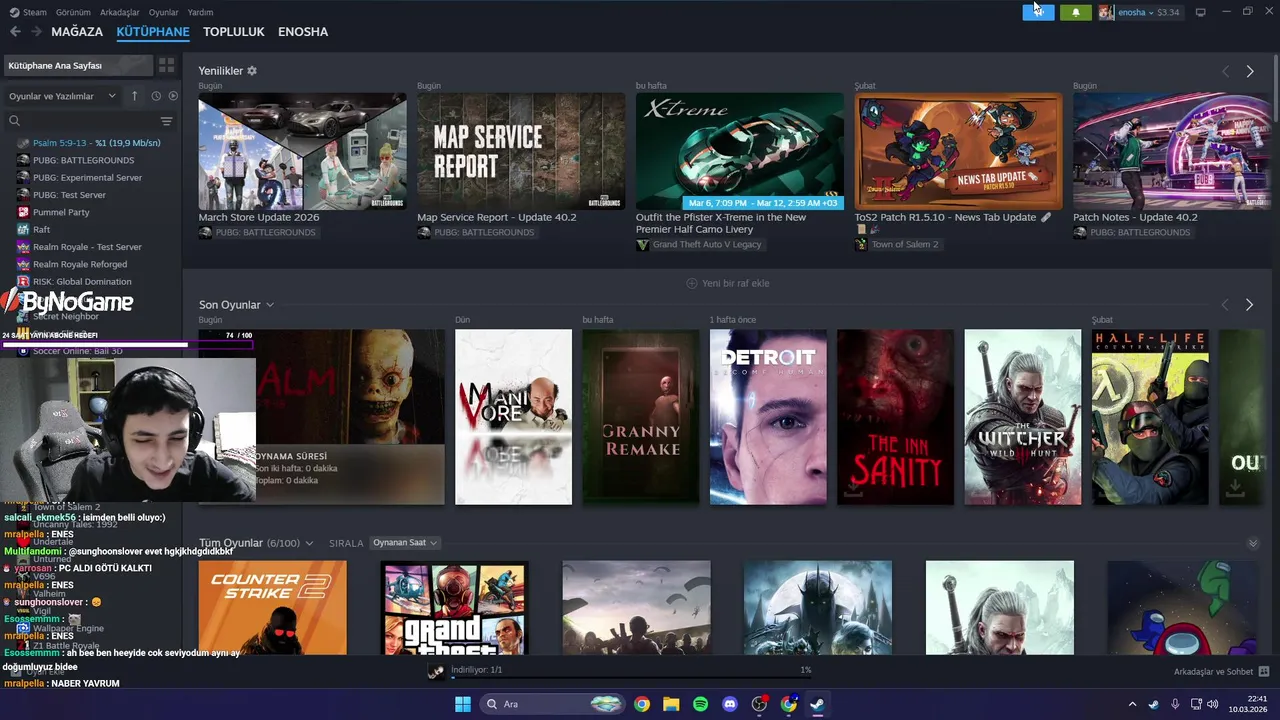This screenshot has height=720, width=1280.
Task: Expand Oyunlar ve Yazılımlar dropdown
Action: point(62,96)
